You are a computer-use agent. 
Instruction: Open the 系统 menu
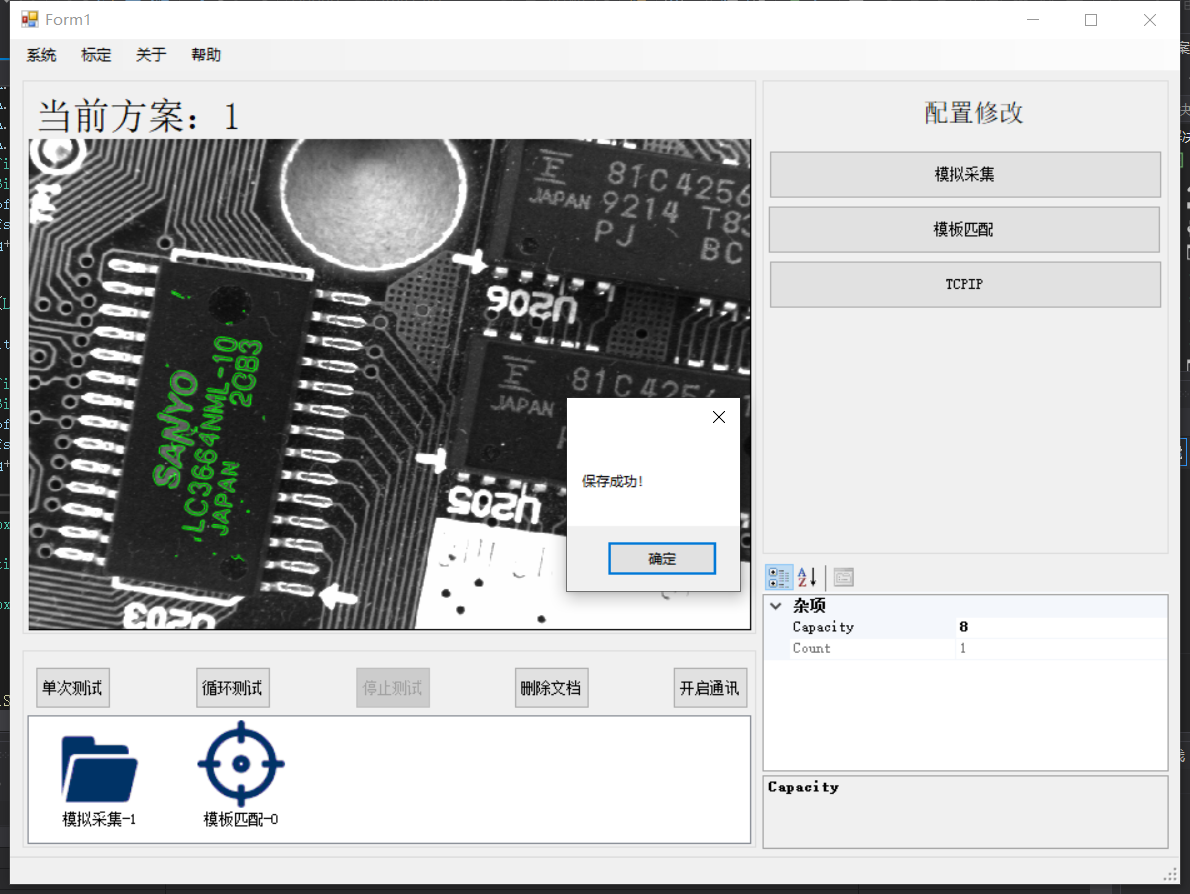pos(42,55)
